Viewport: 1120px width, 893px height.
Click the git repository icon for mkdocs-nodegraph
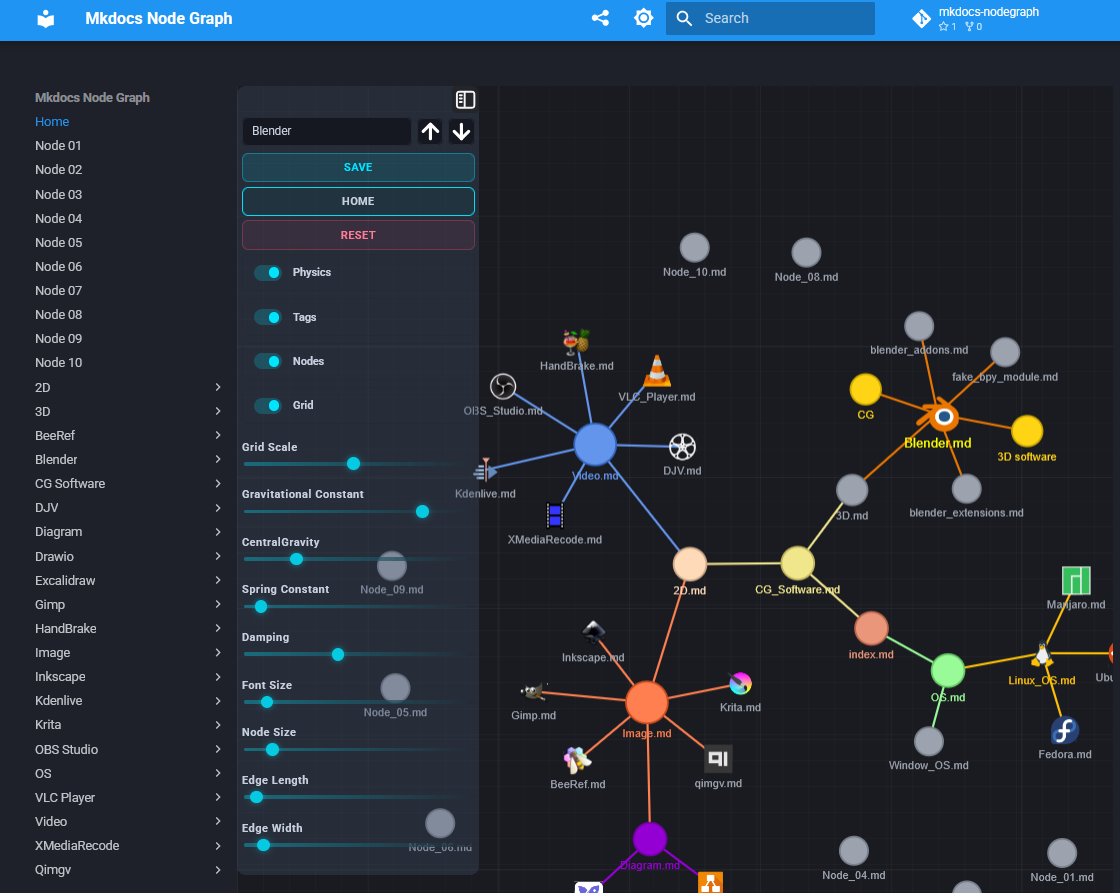(921, 19)
